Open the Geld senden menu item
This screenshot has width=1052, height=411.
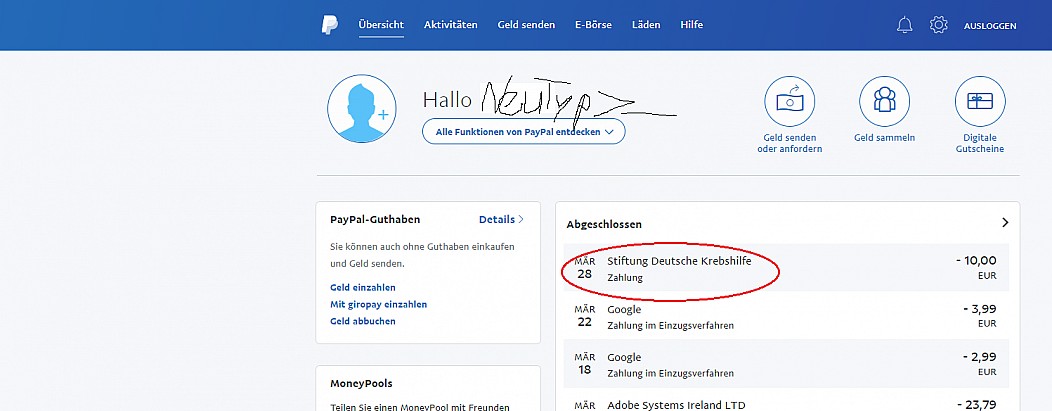pyautogui.click(x=526, y=25)
